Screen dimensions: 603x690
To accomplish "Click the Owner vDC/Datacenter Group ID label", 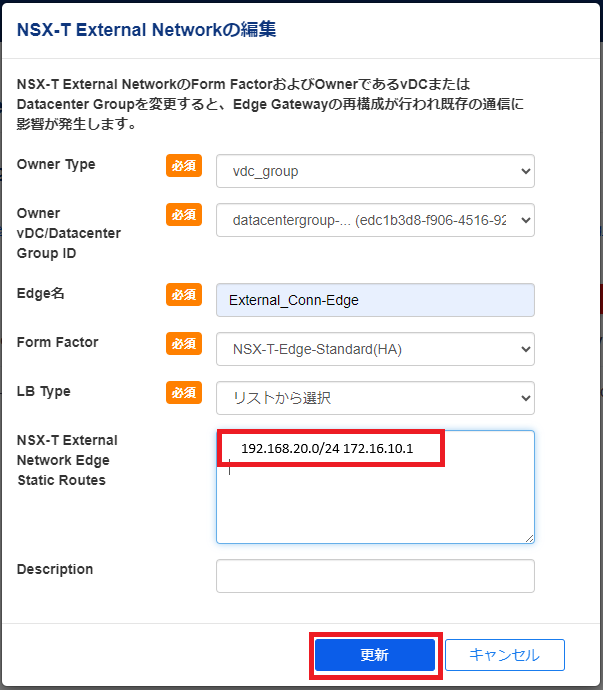I will [x=69, y=233].
